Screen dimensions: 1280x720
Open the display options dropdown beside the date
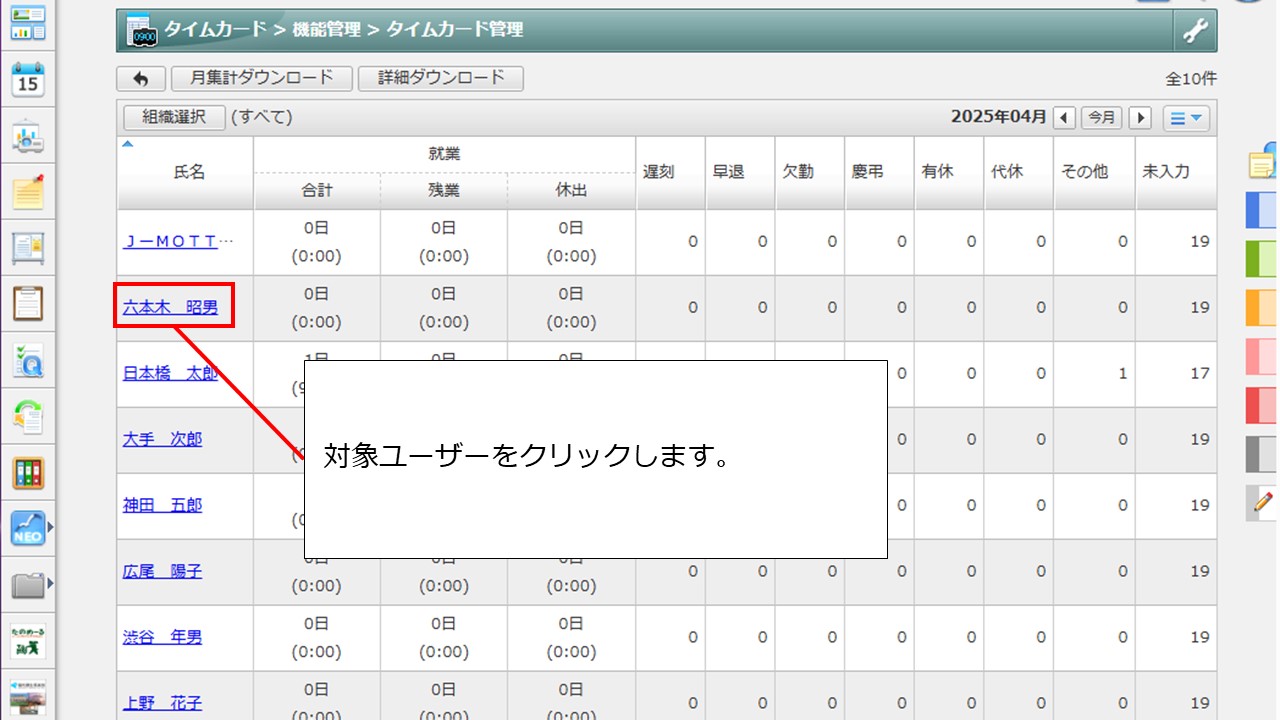pyautogui.click(x=1186, y=117)
